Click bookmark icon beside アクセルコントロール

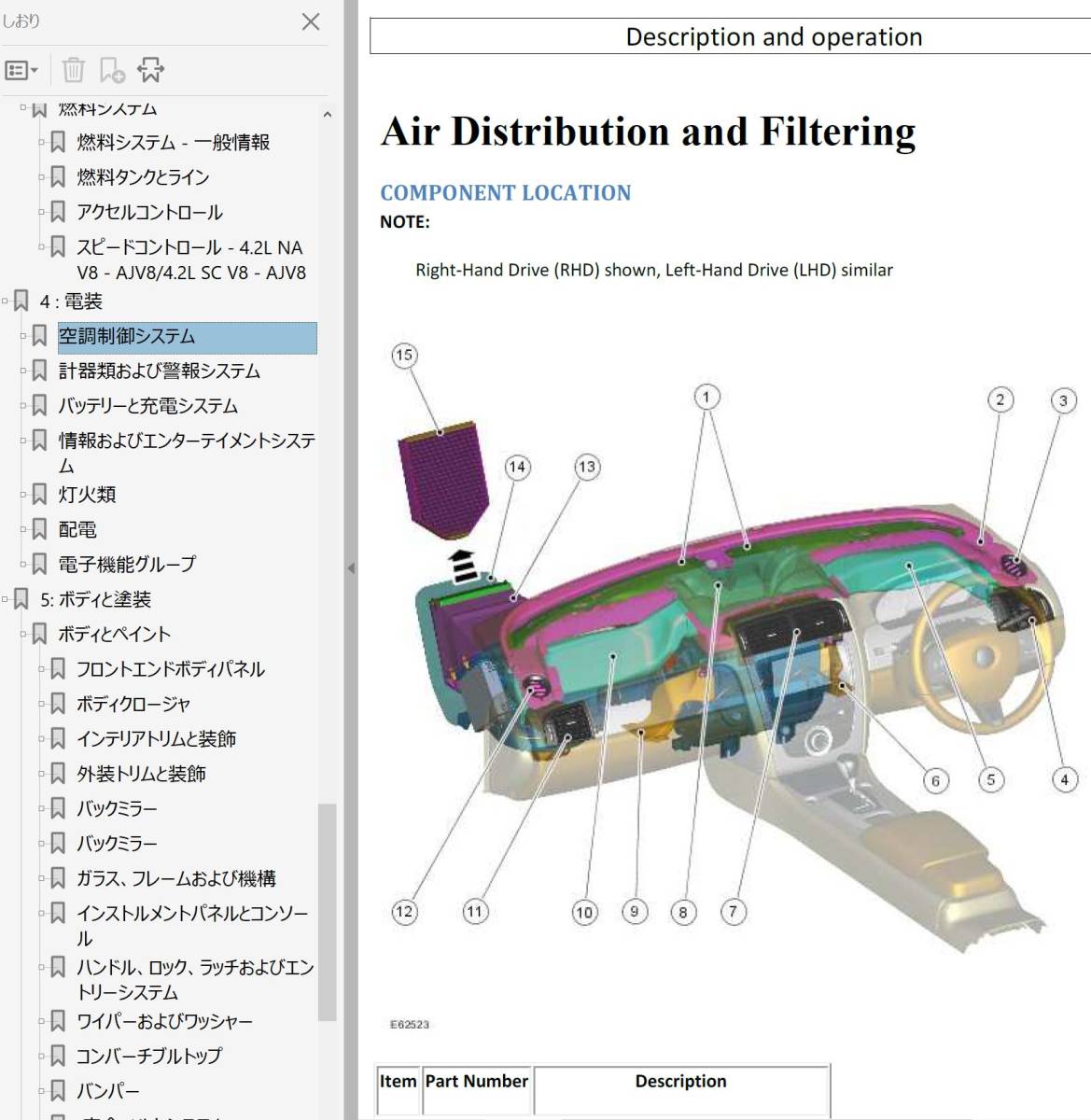tap(58, 212)
